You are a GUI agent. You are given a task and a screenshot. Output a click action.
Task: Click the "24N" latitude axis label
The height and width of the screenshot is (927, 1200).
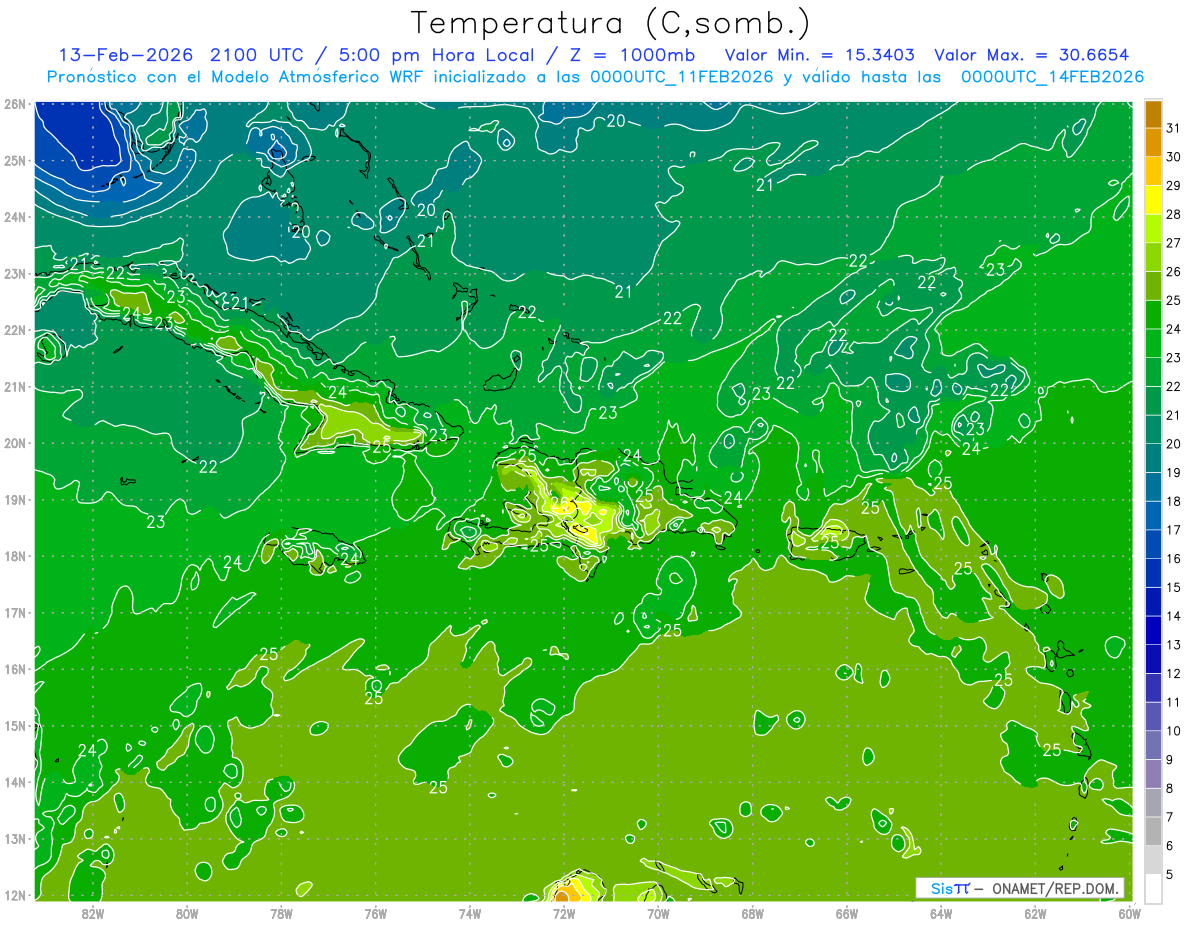(x=14, y=217)
